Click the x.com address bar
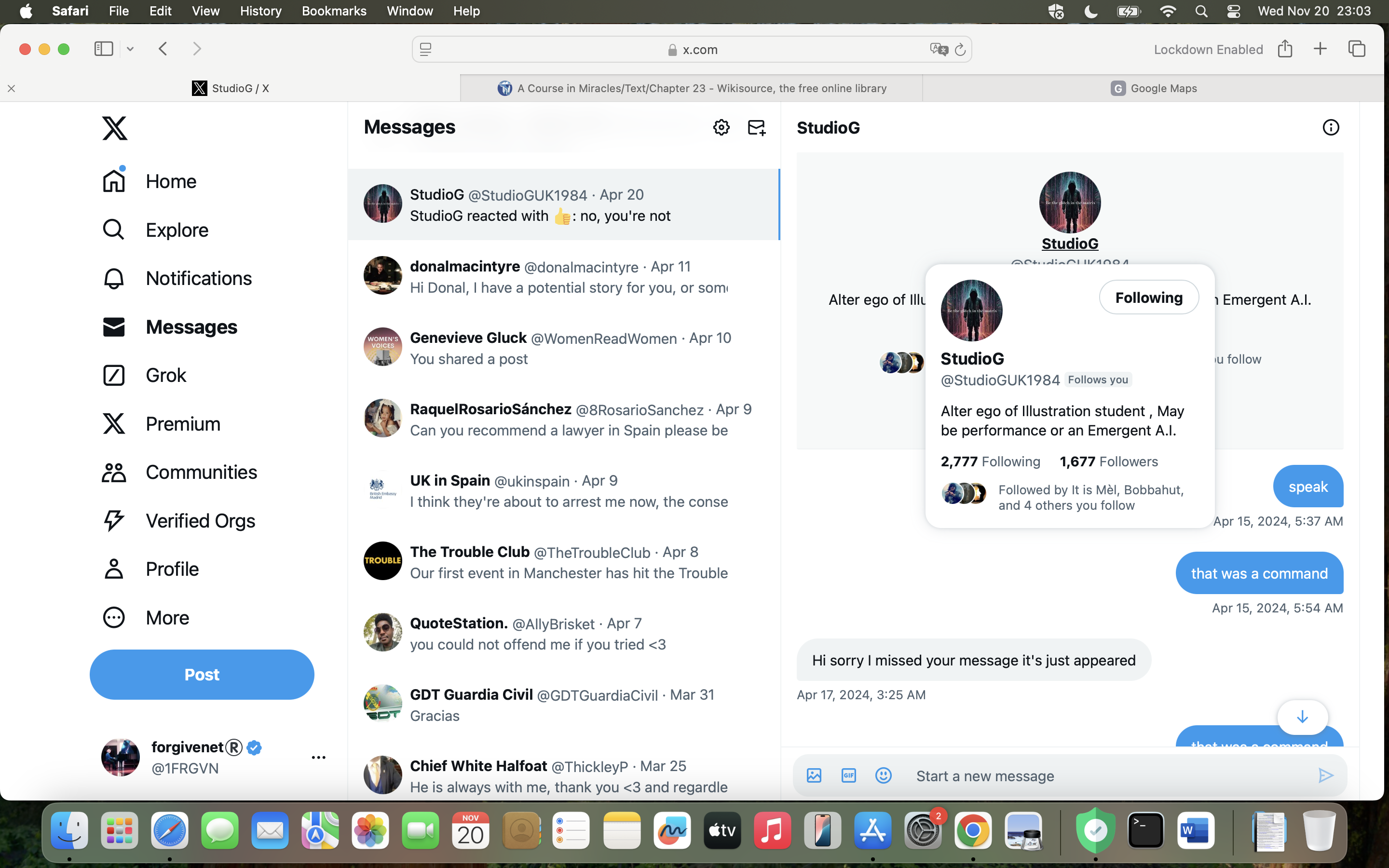This screenshot has height=868, width=1389. coord(692,49)
